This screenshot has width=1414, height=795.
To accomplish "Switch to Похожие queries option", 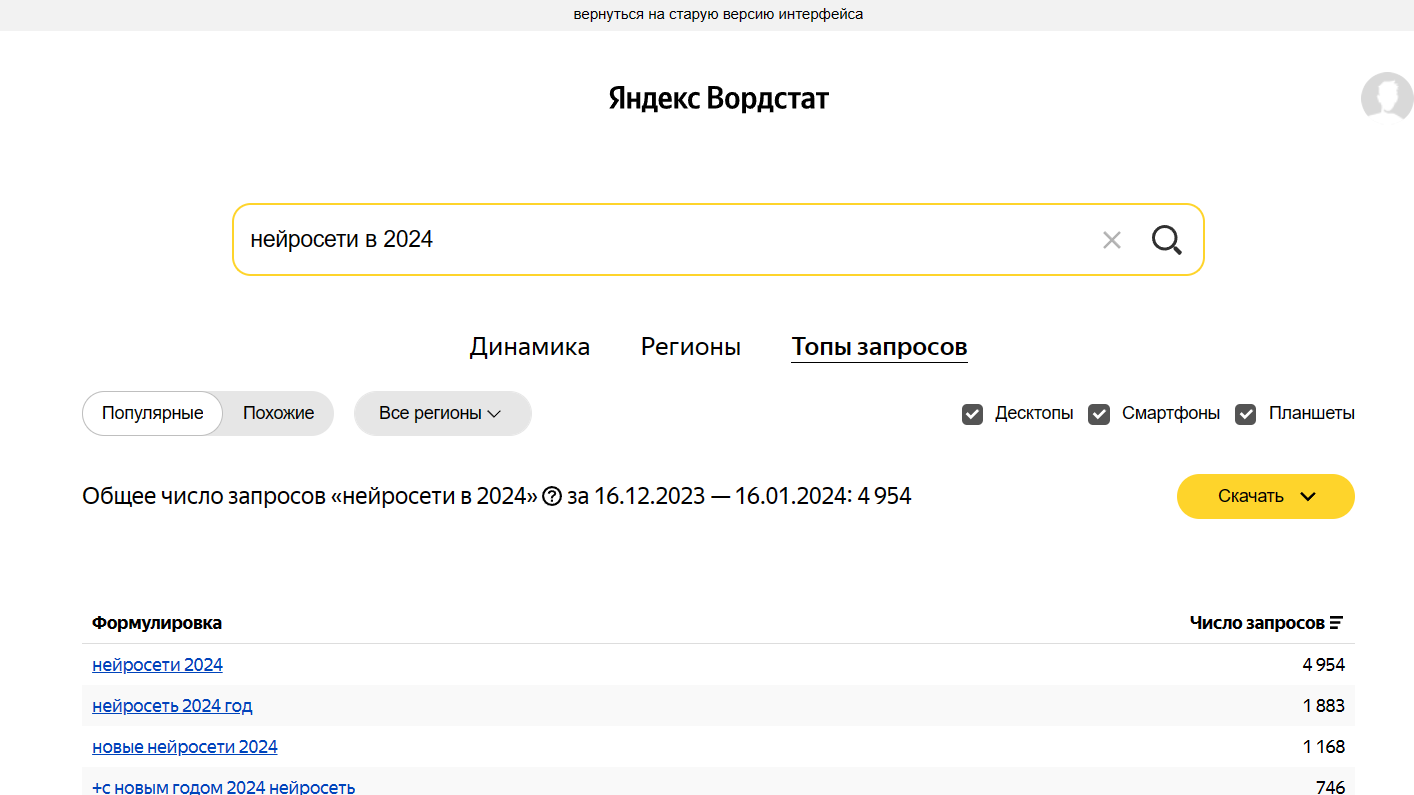I will (x=278, y=413).
